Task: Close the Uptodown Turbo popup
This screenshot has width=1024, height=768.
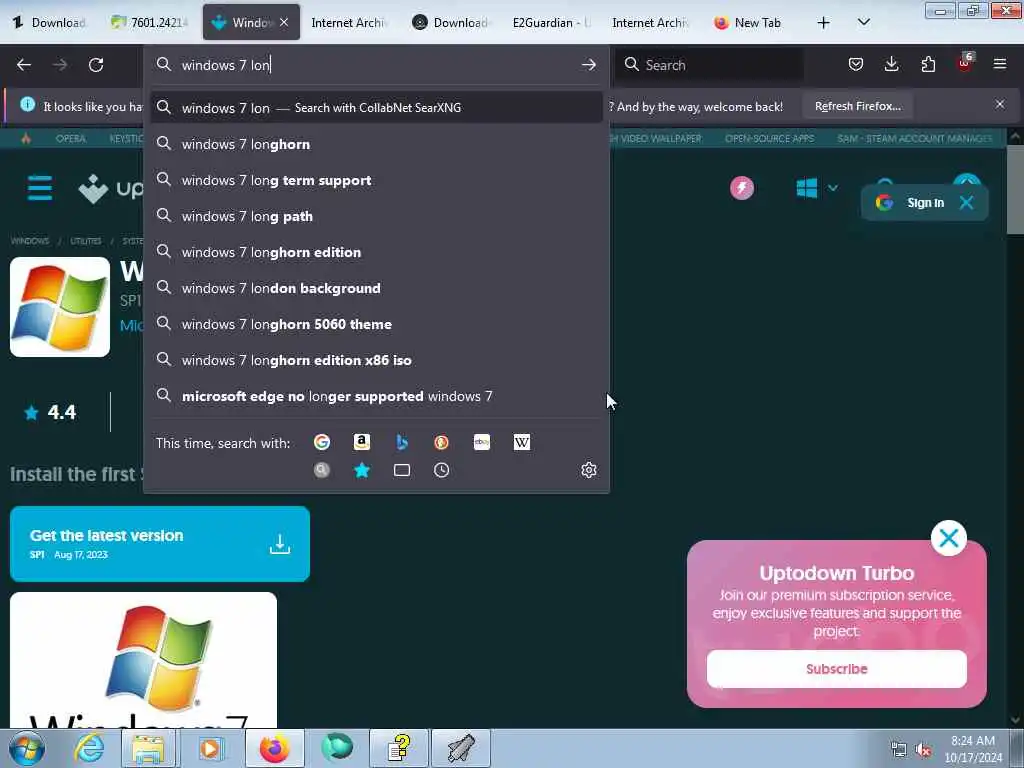Action: click(949, 538)
